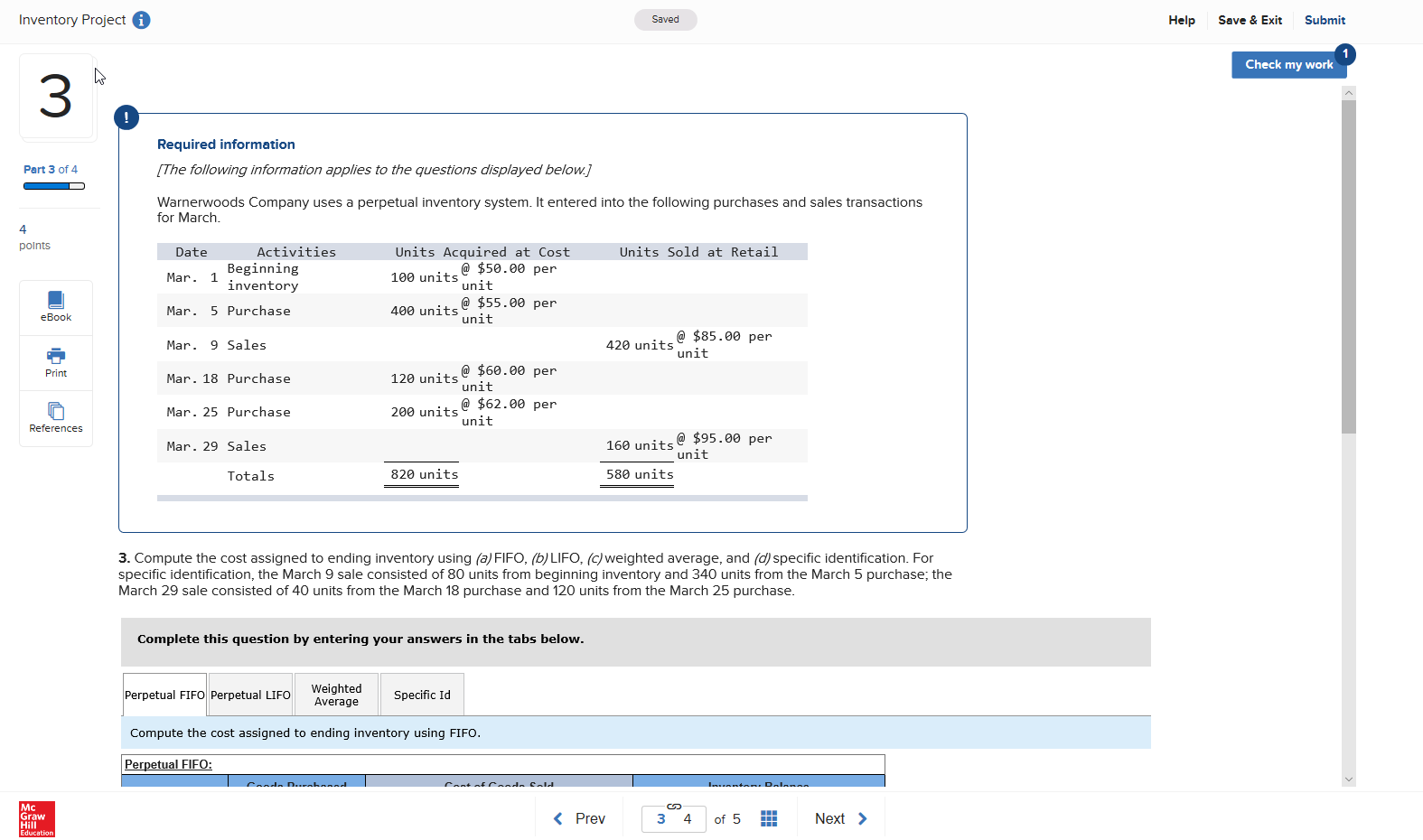Click the 'Mar. 9 Sales' row
Viewport: 1423px width, 840px height.
coord(482,344)
